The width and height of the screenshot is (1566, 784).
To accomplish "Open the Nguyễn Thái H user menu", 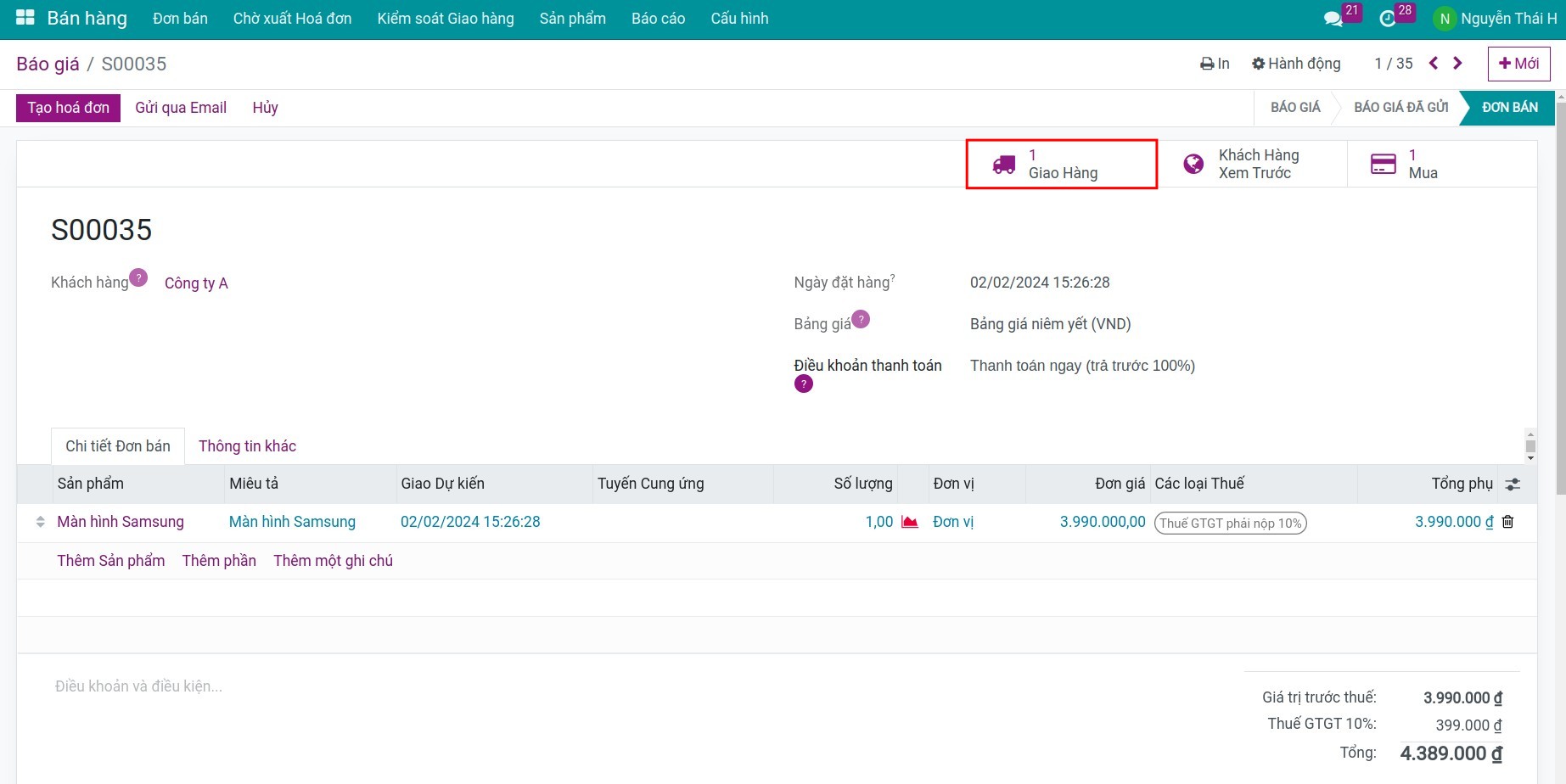I will [x=1496, y=19].
